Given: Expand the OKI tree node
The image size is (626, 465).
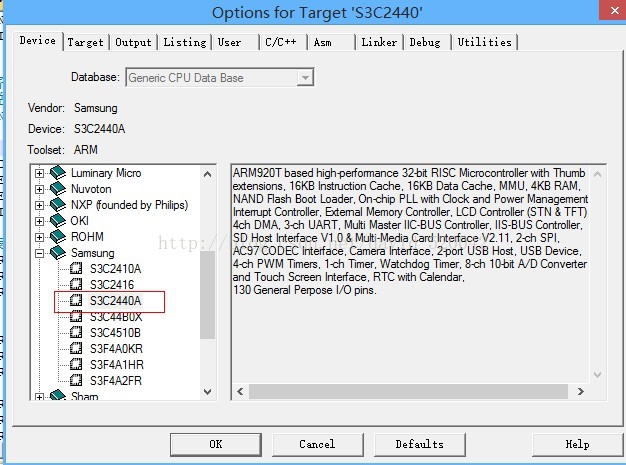Looking at the screenshot, I should click(39, 221).
